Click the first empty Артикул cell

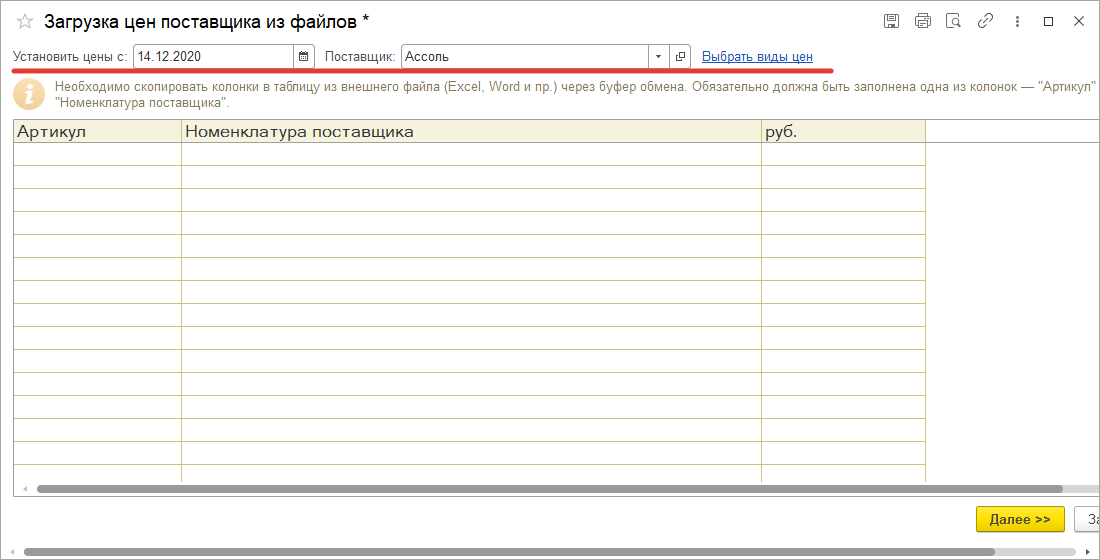point(97,154)
